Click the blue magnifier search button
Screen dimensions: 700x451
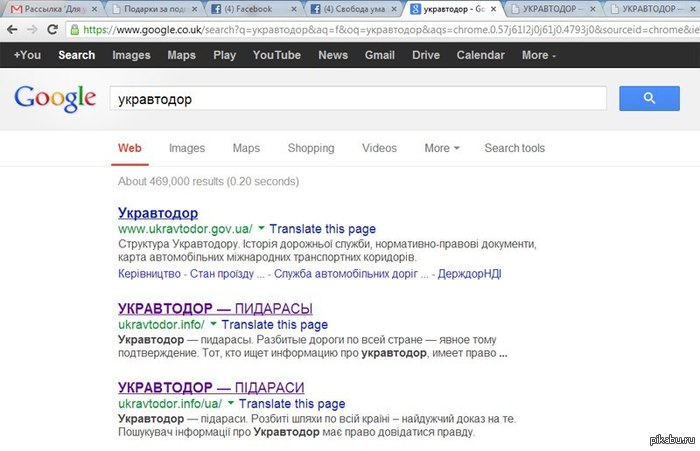point(649,98)
